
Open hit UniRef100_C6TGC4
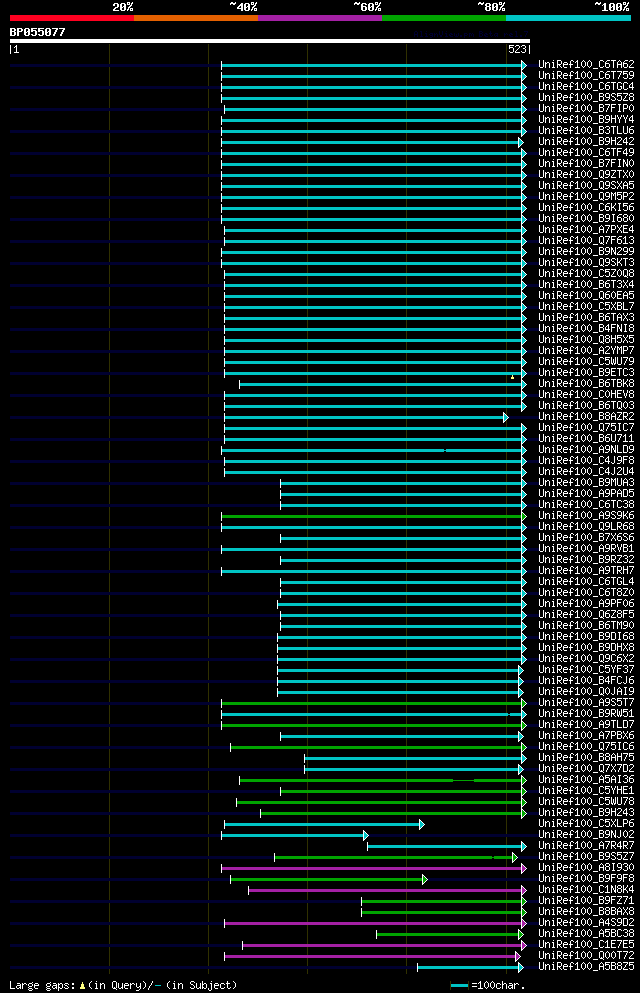click(x=586, y=87)
